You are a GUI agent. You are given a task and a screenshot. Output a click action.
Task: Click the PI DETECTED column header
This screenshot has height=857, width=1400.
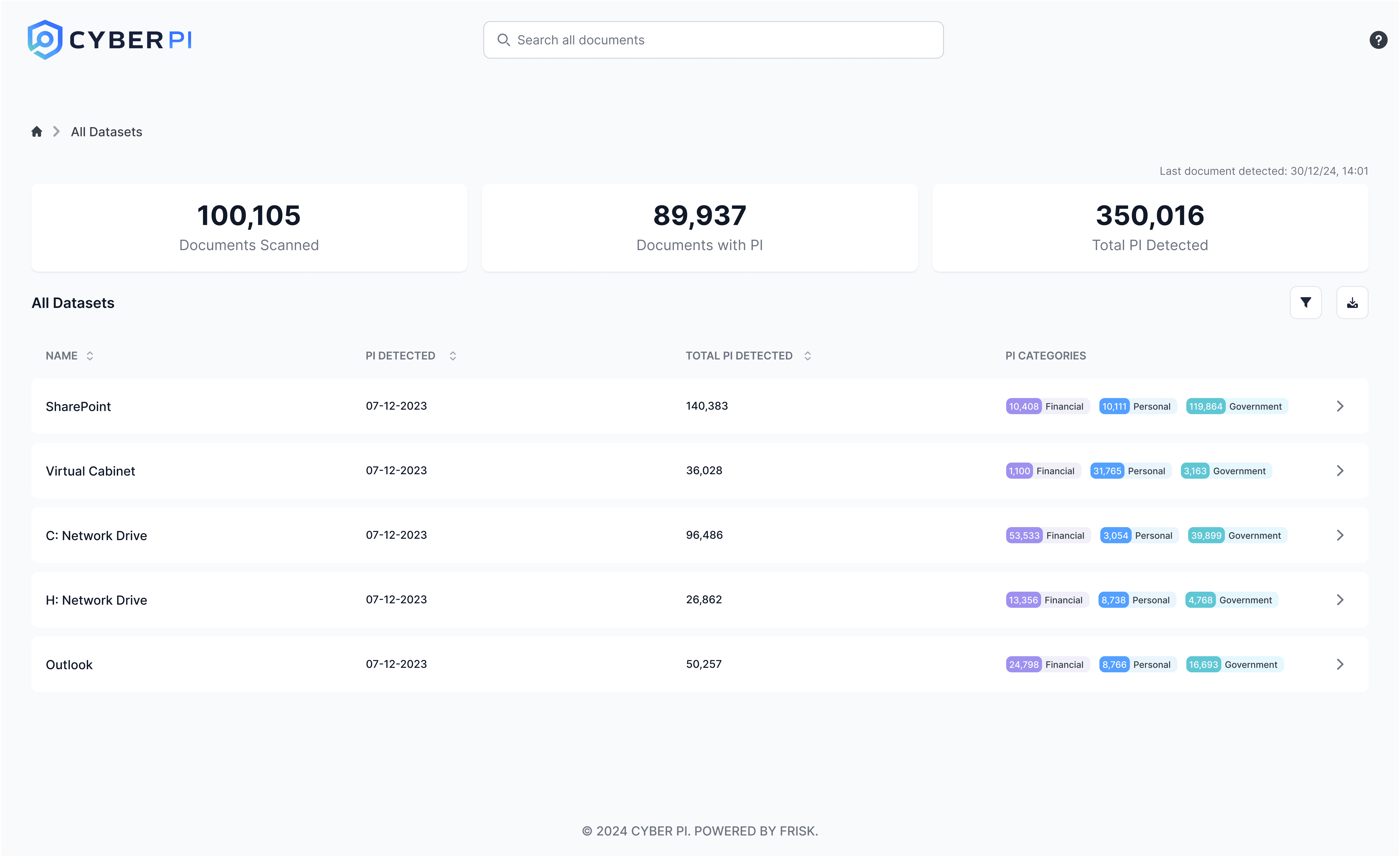click(401, 356)
